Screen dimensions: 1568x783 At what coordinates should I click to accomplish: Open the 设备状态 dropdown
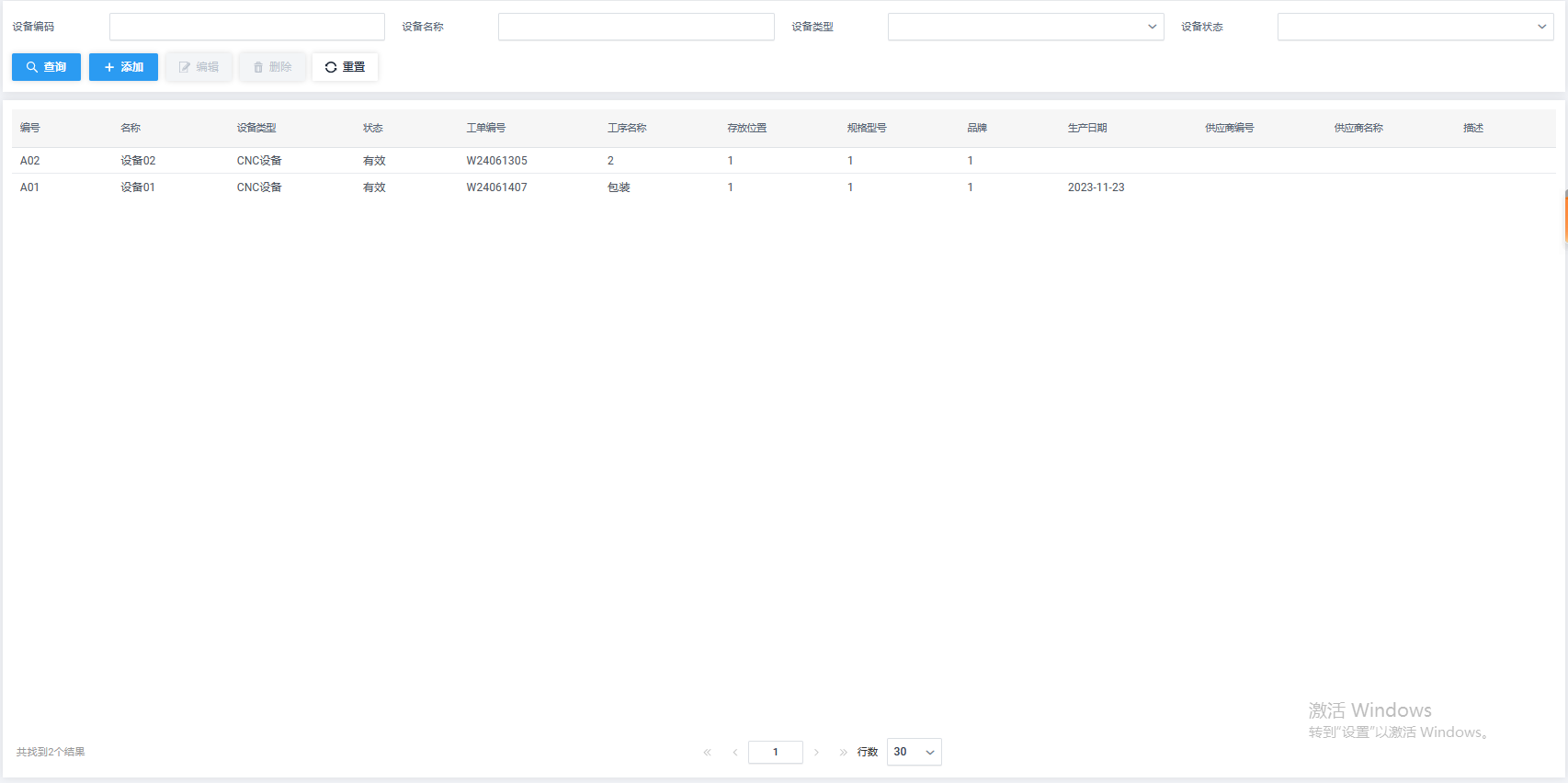[x=1415, y=27]
